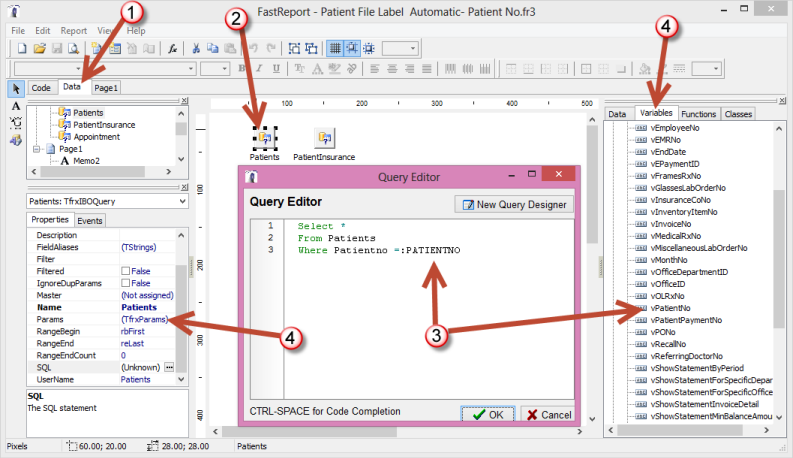Toggle the IgnoreDupParams property checkbox
Viewport: 793px width, 458px height.
tap(125, 283)
